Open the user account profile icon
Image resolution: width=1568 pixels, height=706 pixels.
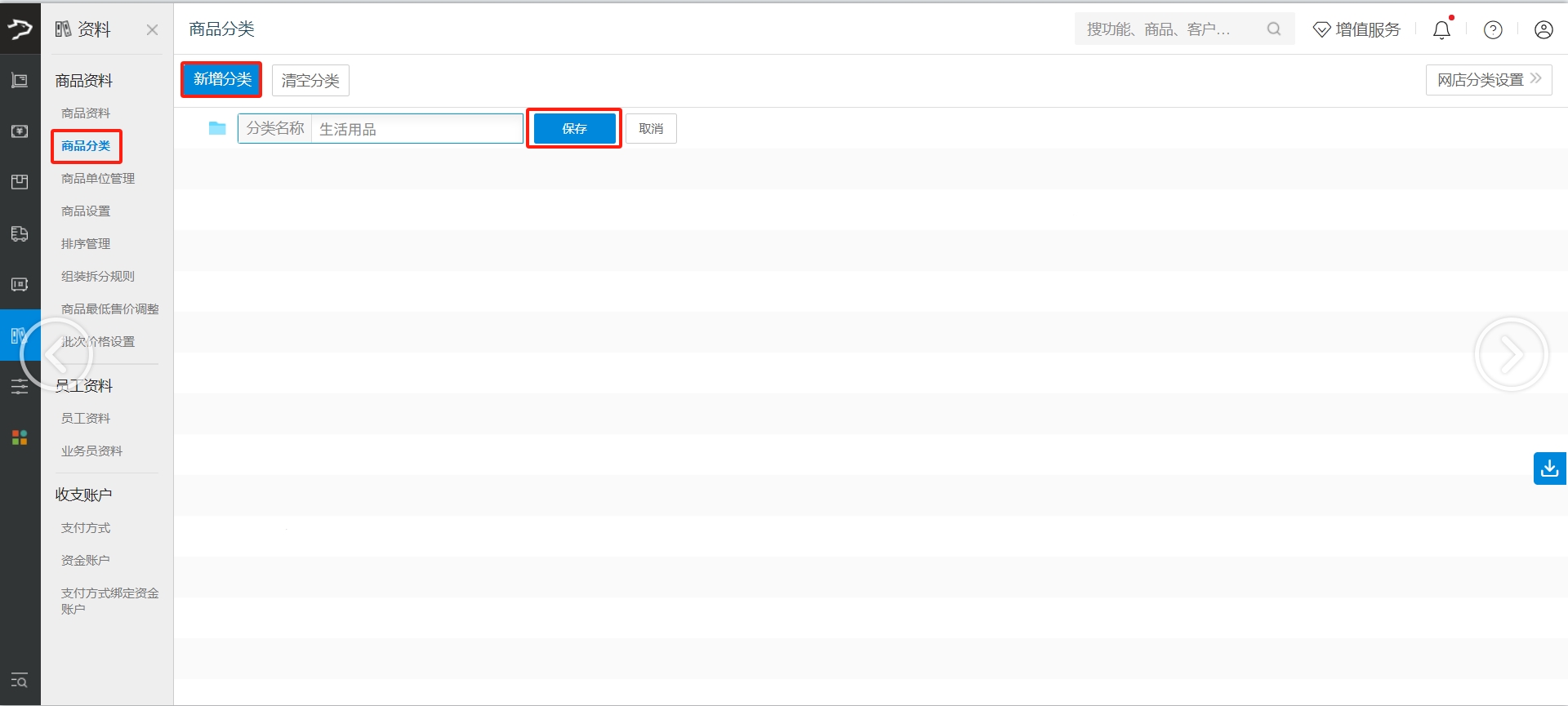(x=1543, y=30)
